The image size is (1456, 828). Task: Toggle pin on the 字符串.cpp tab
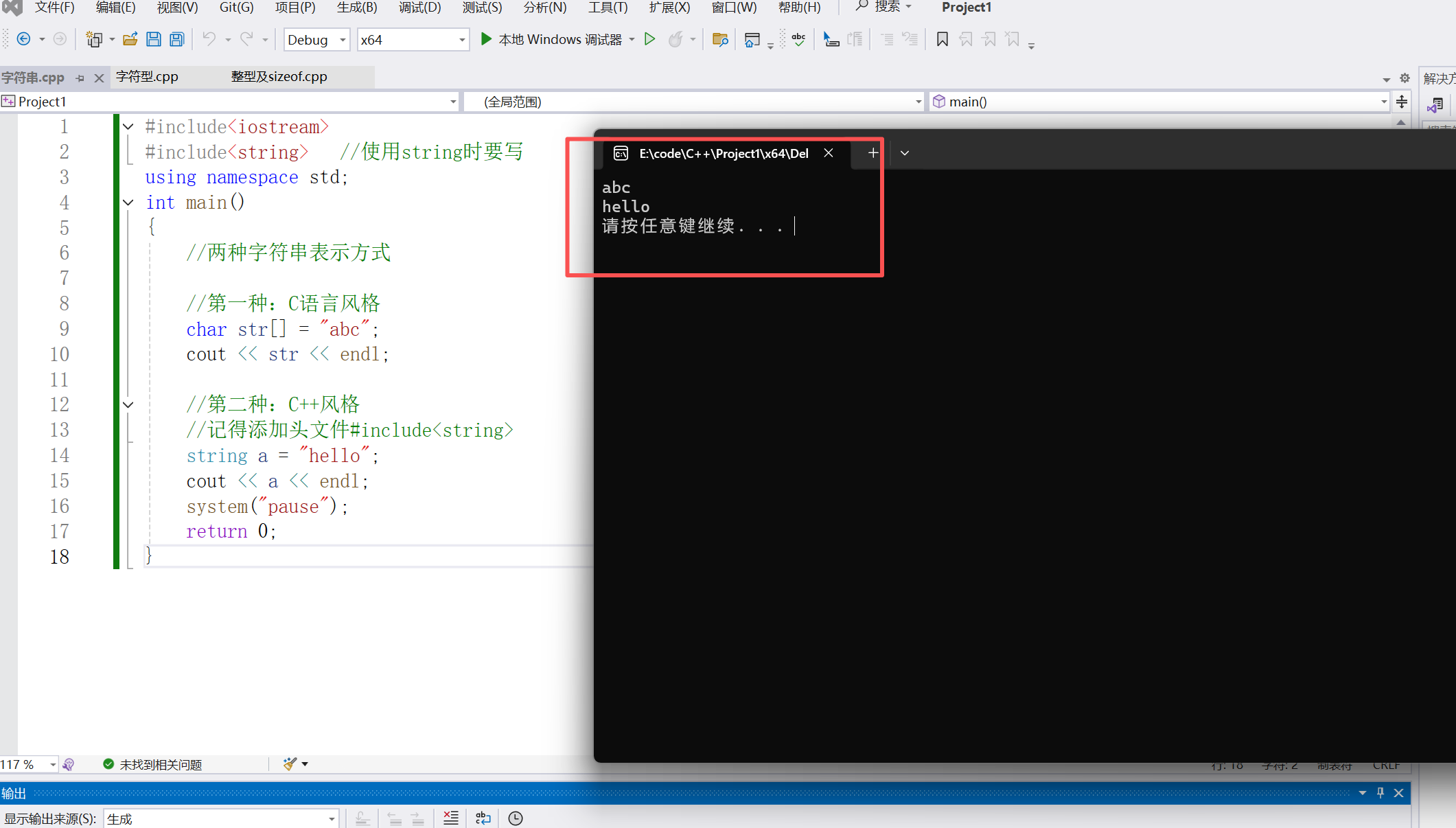point(80,78)
